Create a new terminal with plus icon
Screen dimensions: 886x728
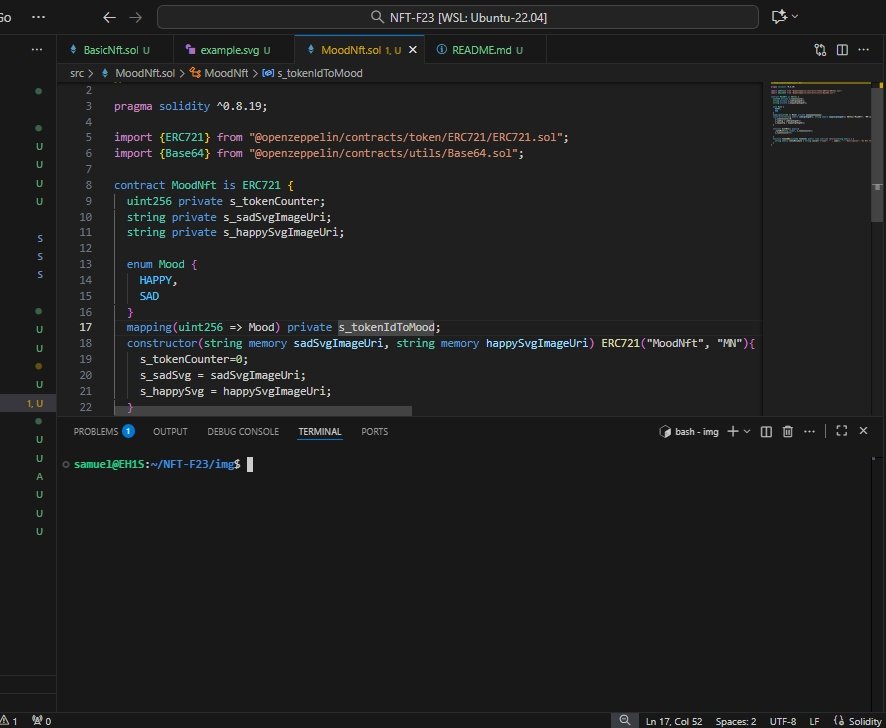[x=733, y=431]
